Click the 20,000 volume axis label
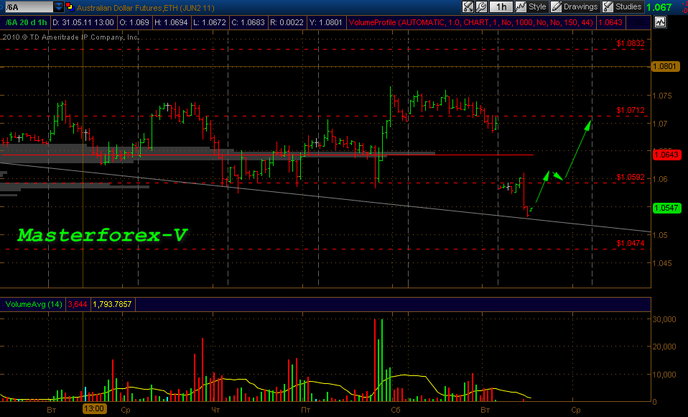This screenshot has height=417, width=688. tap(664, 347)
